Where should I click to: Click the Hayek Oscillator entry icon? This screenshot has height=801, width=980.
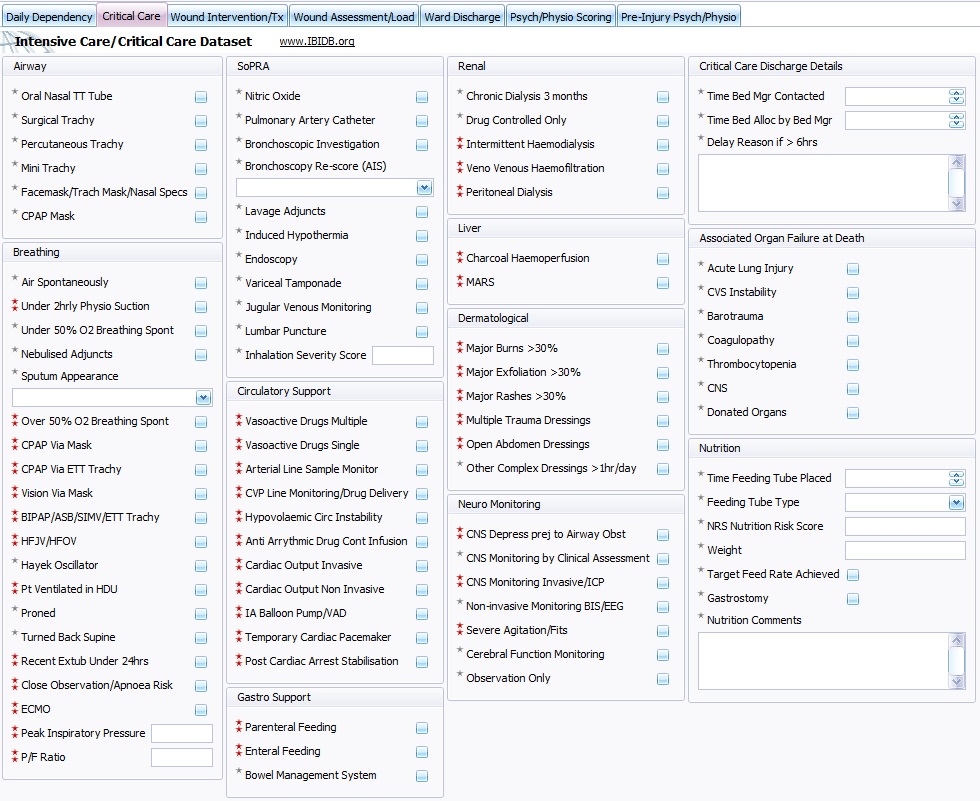200,565
